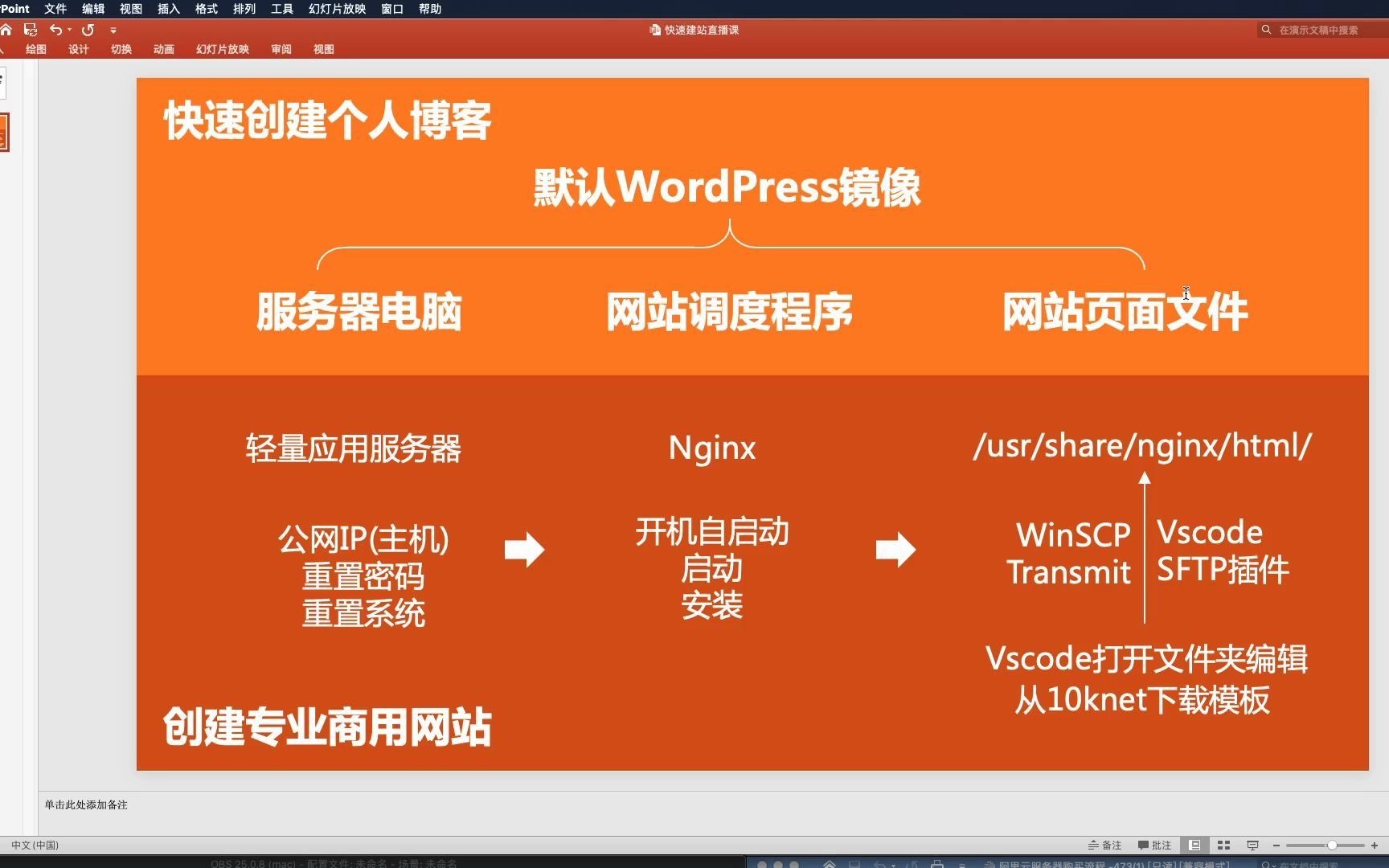
Task: Click the save/sync document icon
Action: 31,30
